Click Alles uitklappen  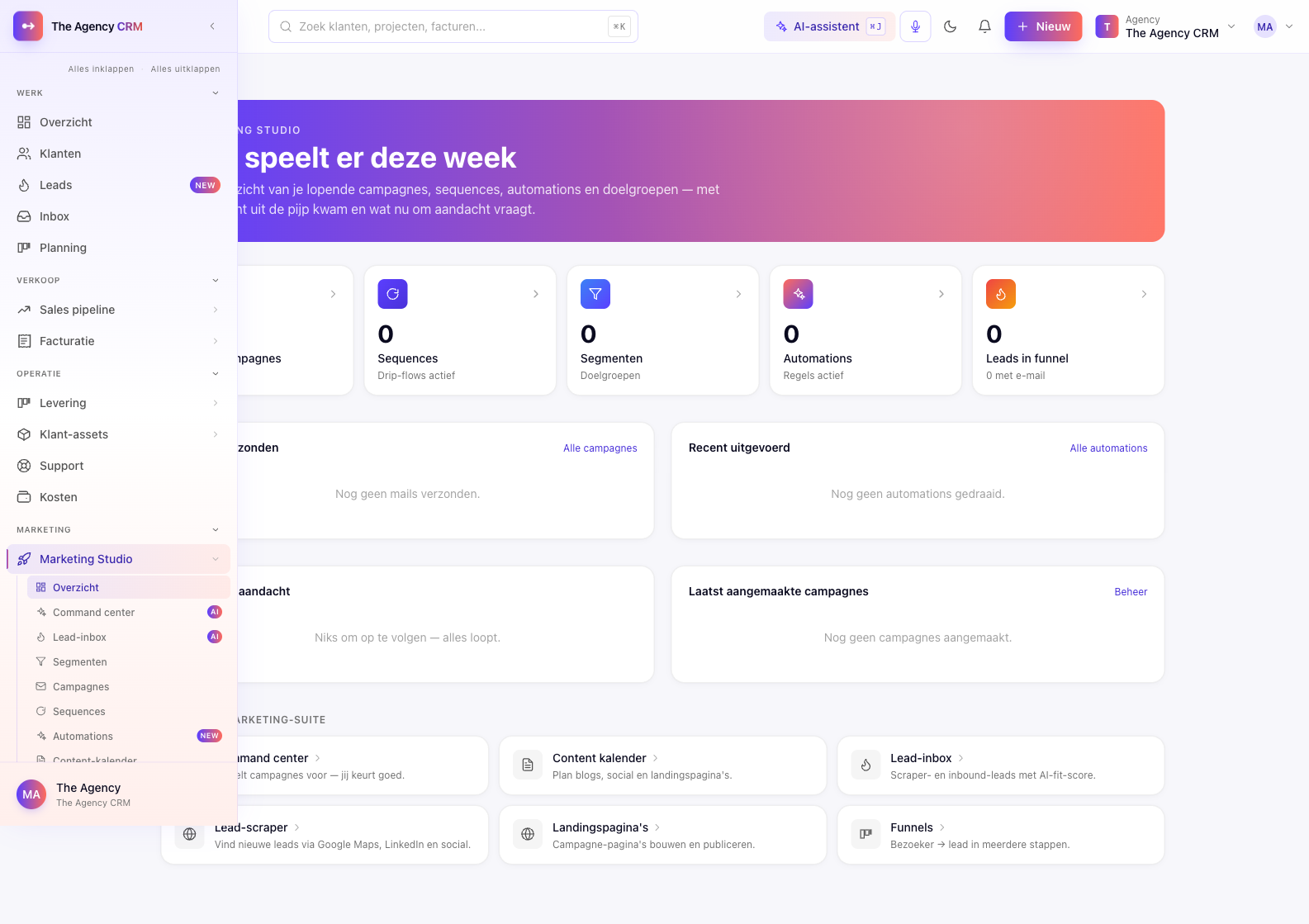pyautogui.click(x=185, y=69)
